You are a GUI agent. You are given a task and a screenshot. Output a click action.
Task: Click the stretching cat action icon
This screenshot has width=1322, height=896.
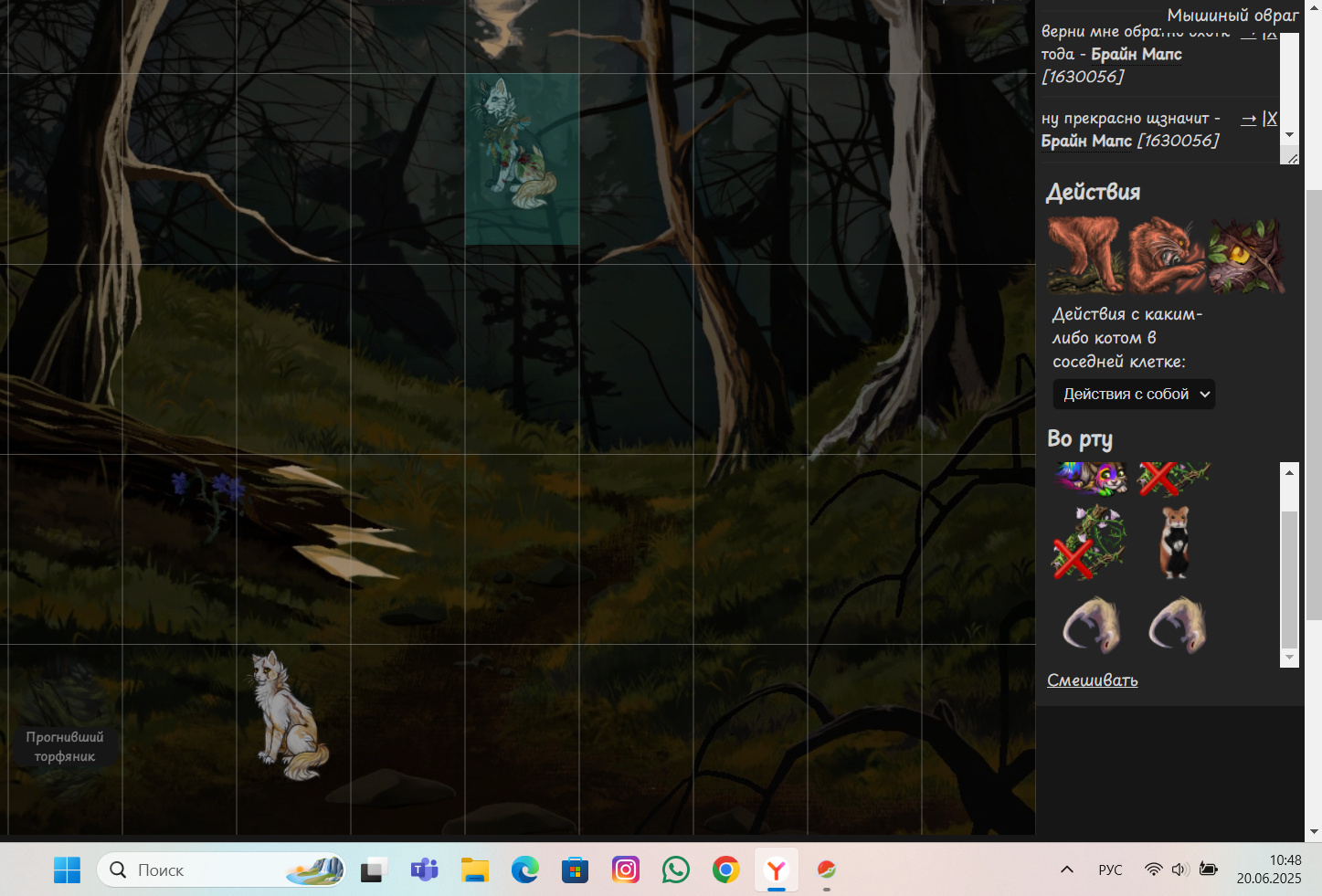tap(1085, 255)
